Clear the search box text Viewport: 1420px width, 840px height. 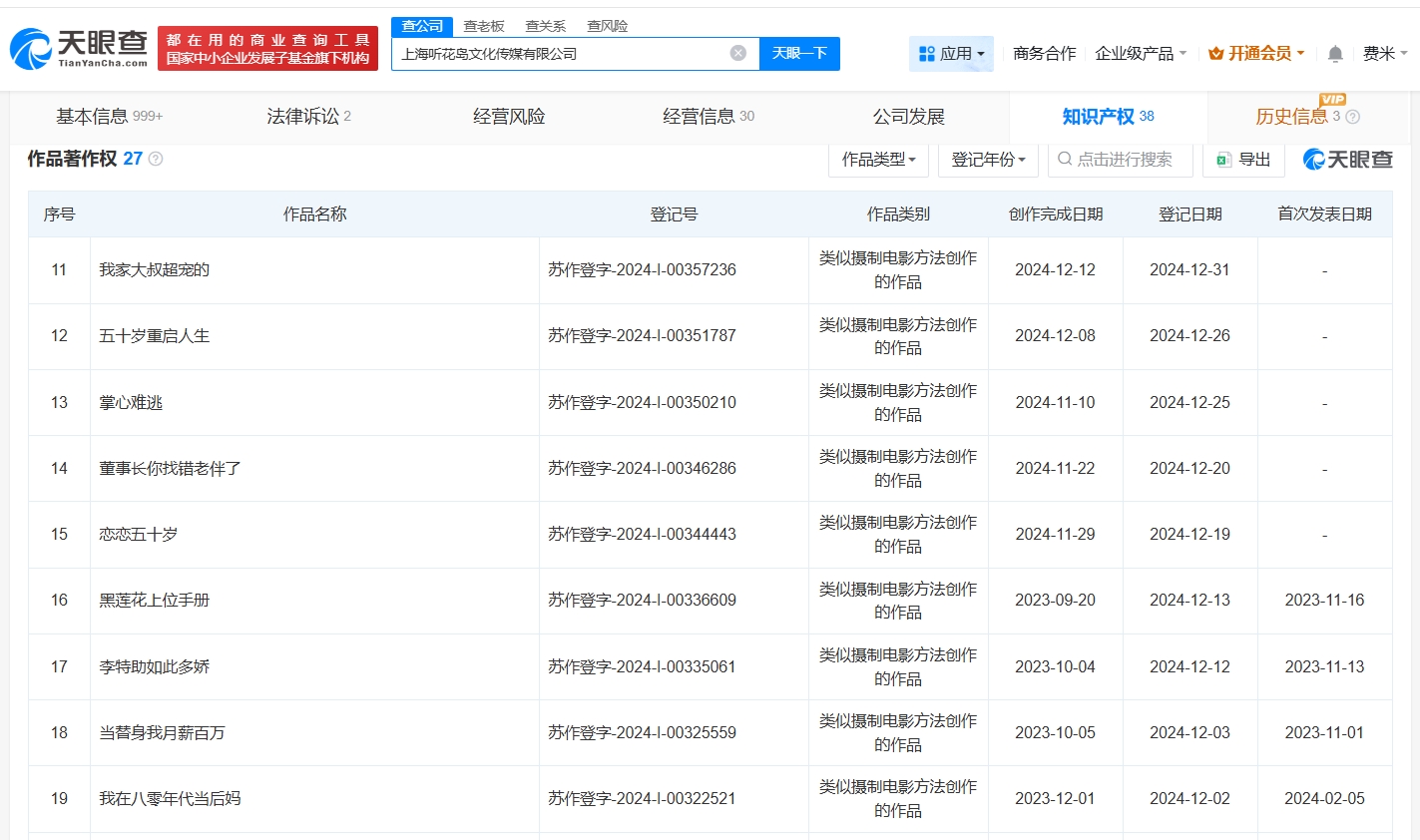[737, 53]
